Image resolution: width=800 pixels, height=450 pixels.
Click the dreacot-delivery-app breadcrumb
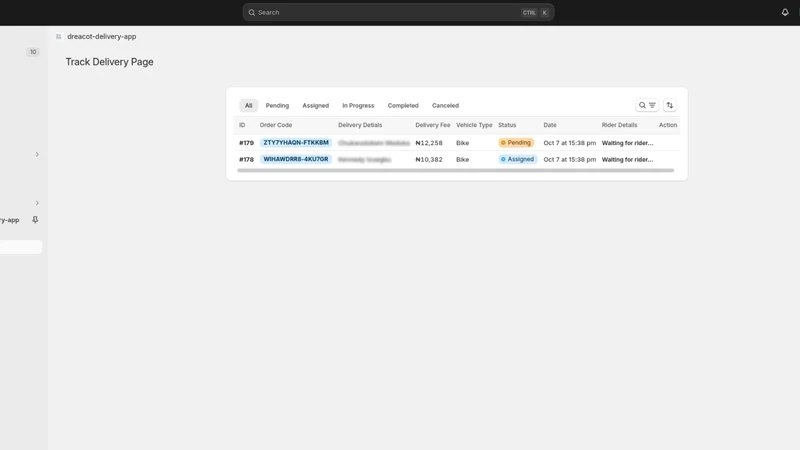point(102,37)
